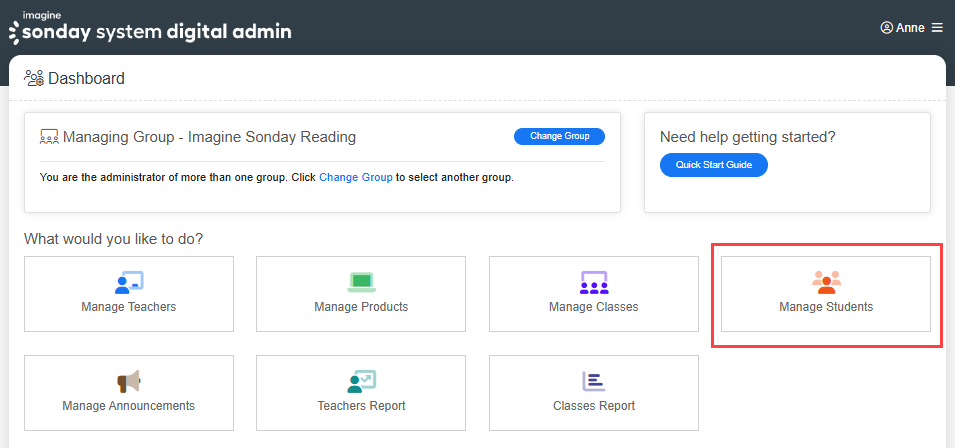Open the Manage Students label
This screenshot has width=955, height=448.
[x=826, y=307]
